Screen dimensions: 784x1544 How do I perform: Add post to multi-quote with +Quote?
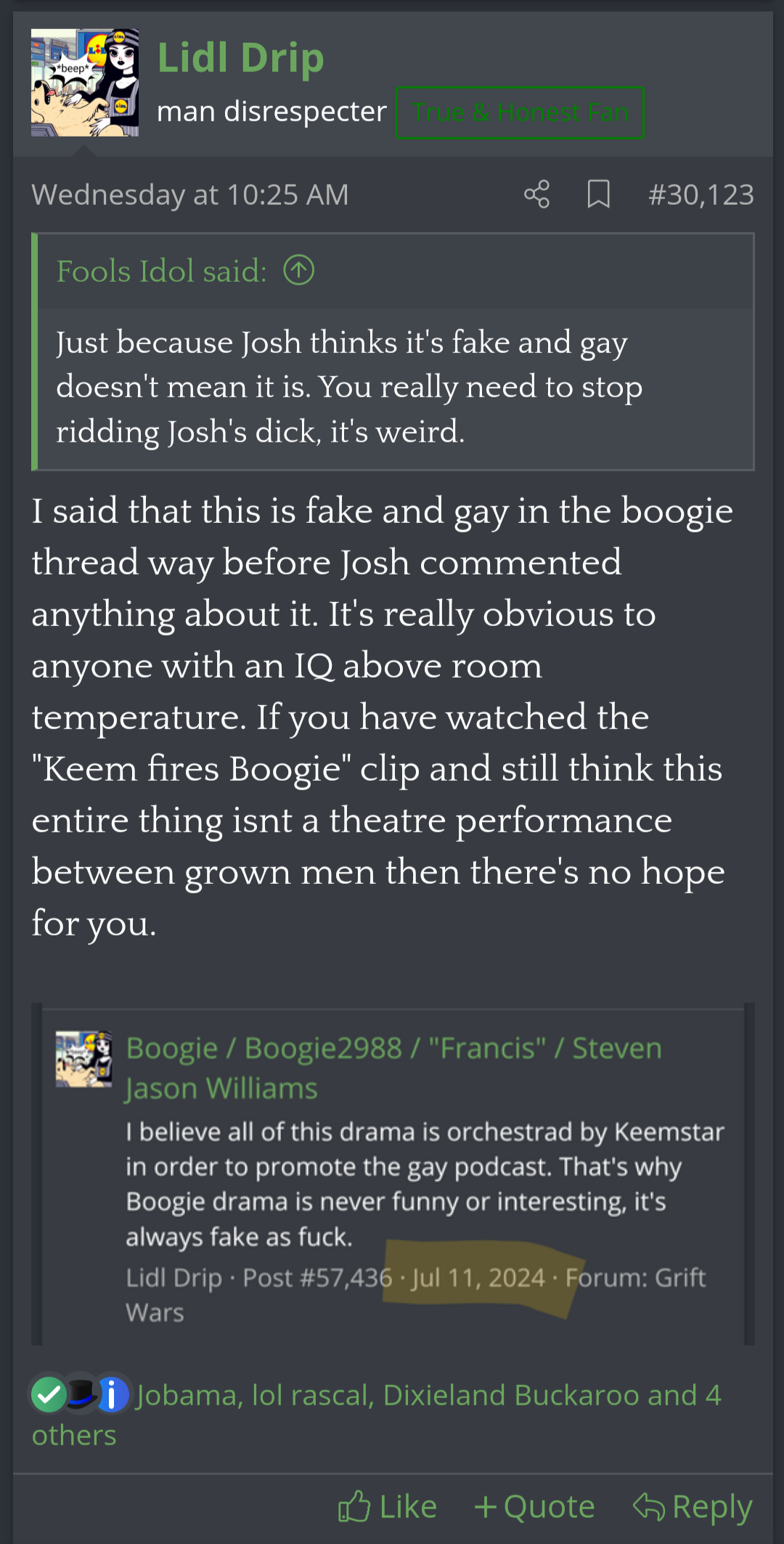[534, 1506]
